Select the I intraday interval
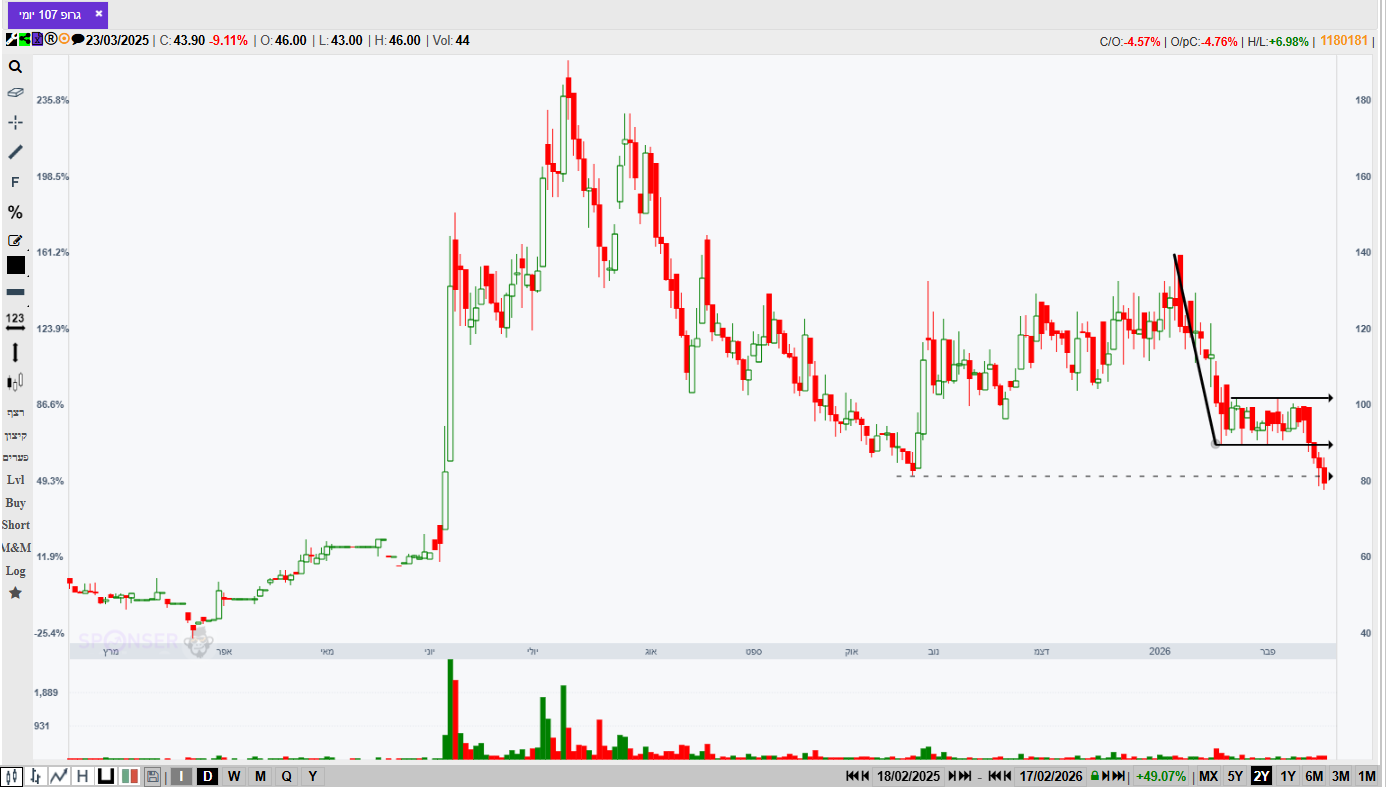This screenshot has height=787, width=1386. [181, 776]
